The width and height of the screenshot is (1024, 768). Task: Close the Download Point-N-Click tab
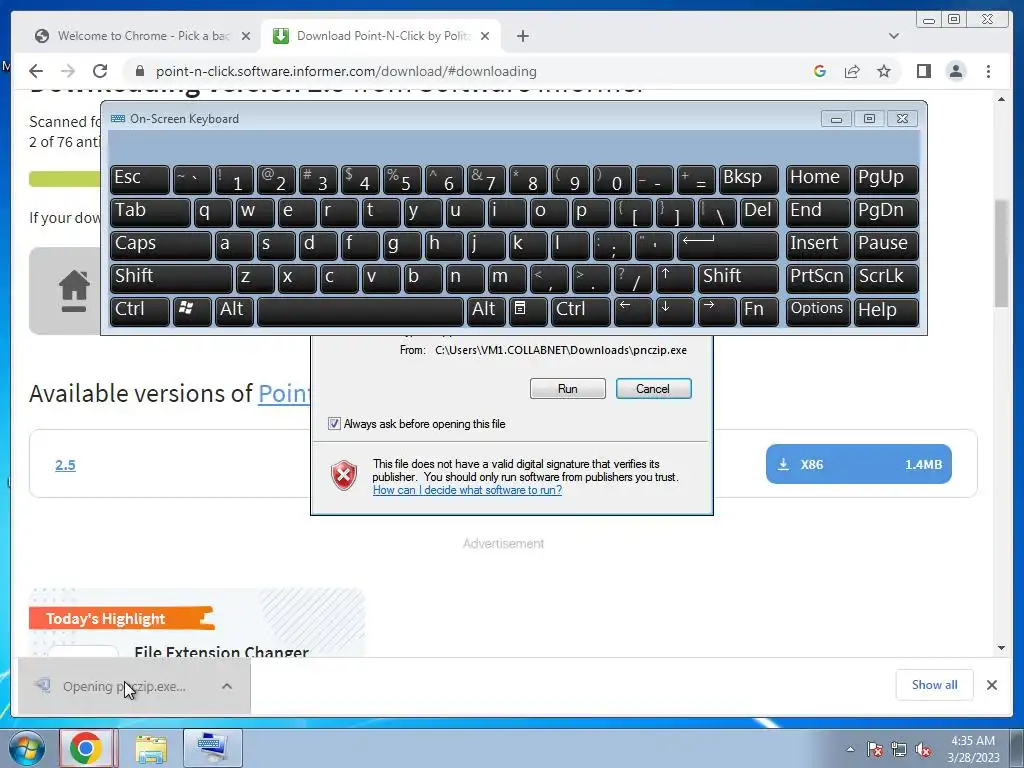[485, 36]
